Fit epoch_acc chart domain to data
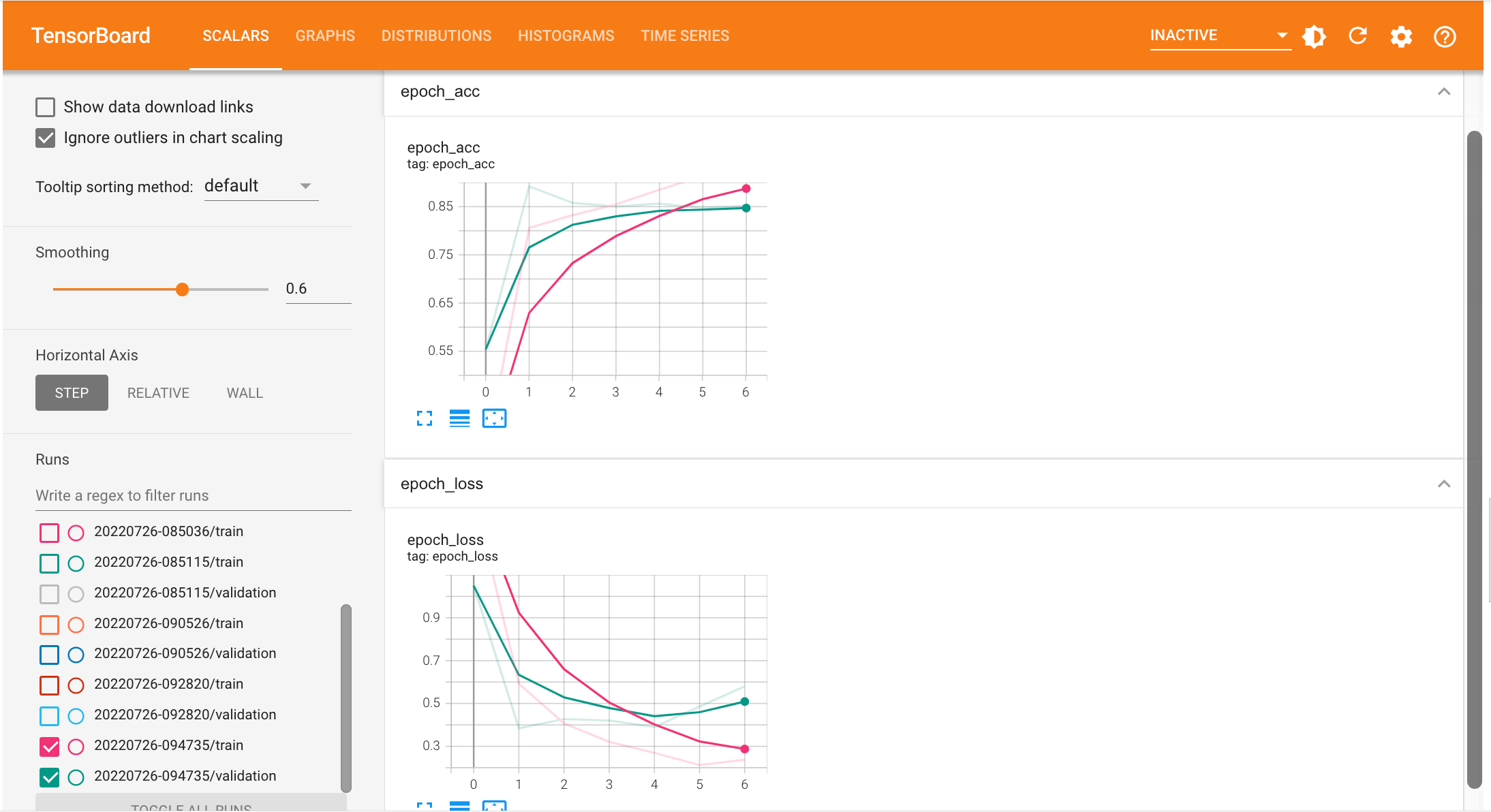Image resolution: width=1491 pixels, height=812 pixels. point(495,418)
